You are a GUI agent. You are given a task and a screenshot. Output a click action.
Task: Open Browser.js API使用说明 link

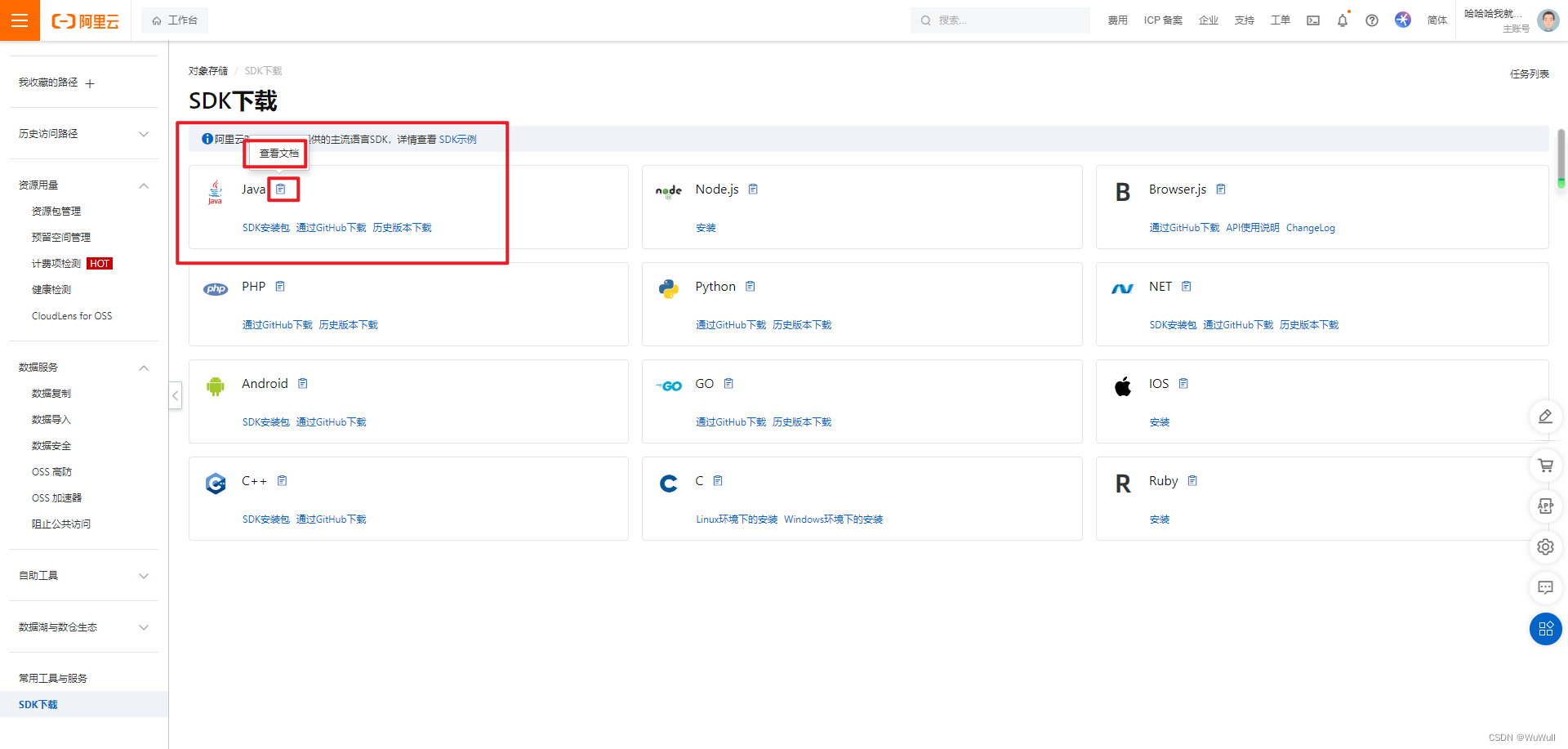(1253, 228)
